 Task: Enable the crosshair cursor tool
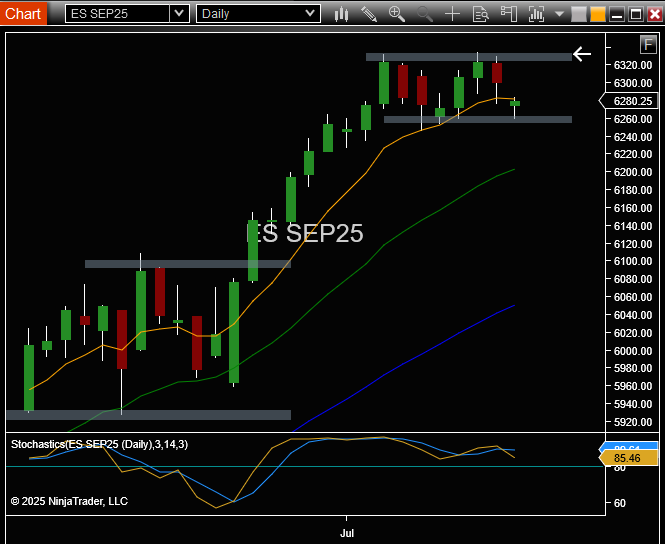coord(453,14)
